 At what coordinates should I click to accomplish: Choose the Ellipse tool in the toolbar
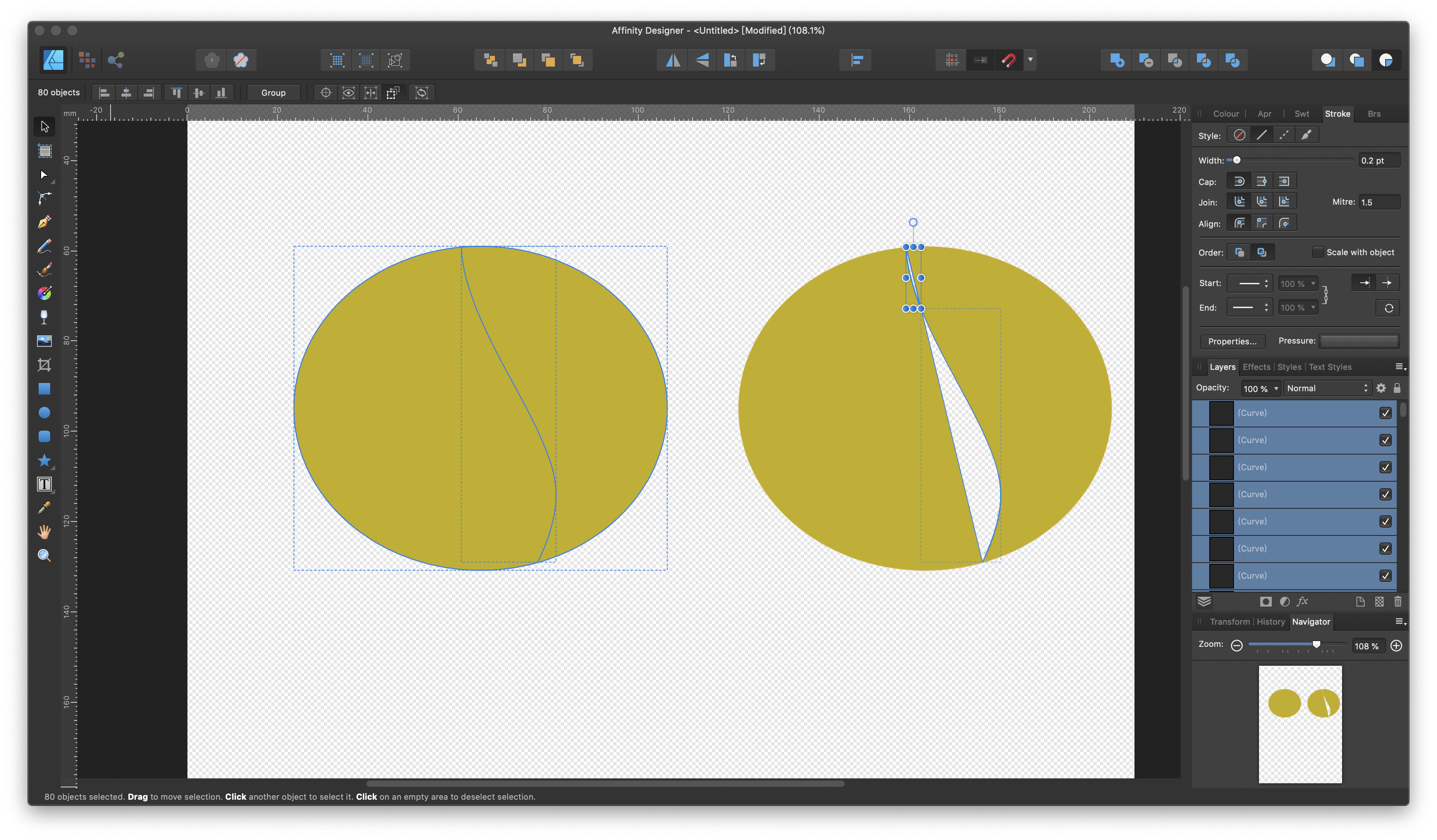(x=44, y=412)
